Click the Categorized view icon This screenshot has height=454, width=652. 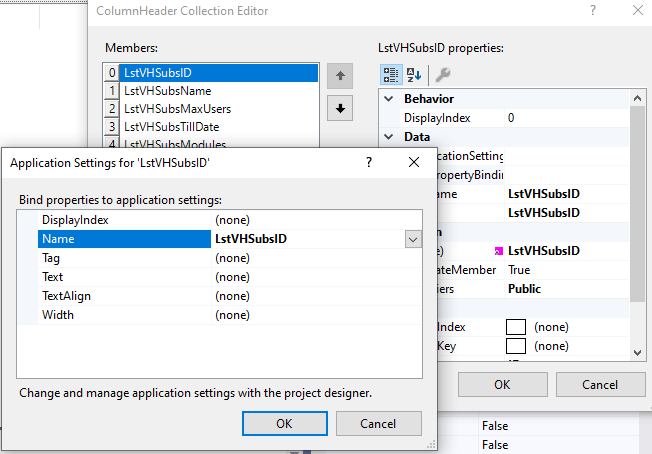[x=392, y=74]
